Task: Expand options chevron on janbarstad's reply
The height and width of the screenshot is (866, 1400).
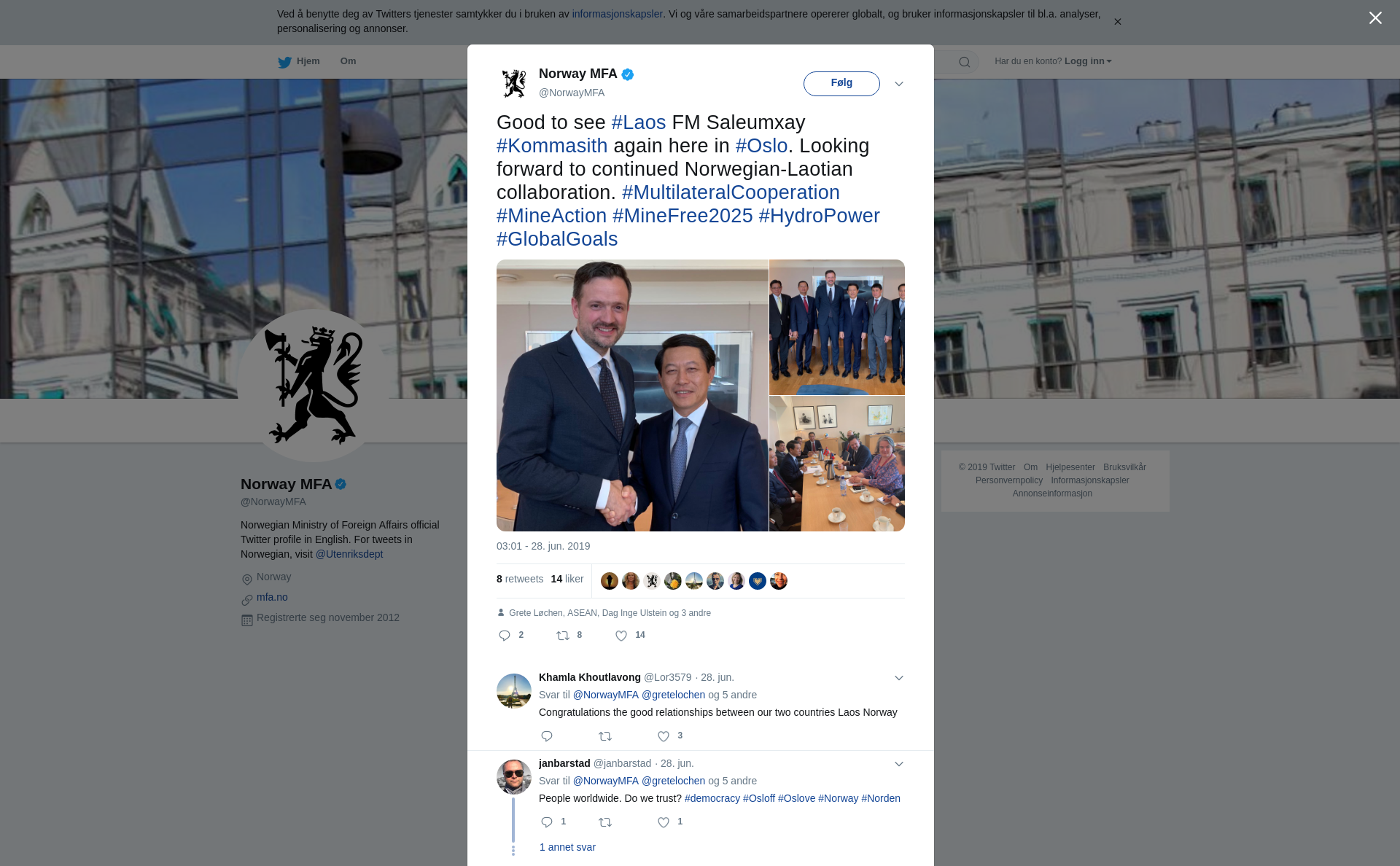Action: click(x=899, y=764)
